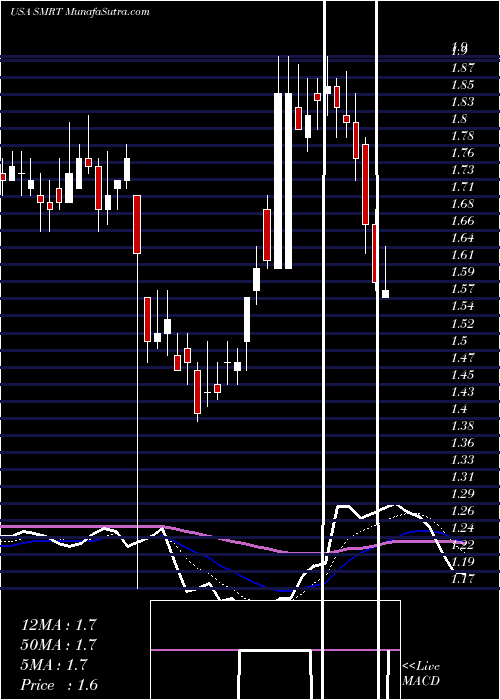Image resolution: width=500 pixels, height=700 pixels.
Task: Select the 1.24 price axis label
Action: 465,527
